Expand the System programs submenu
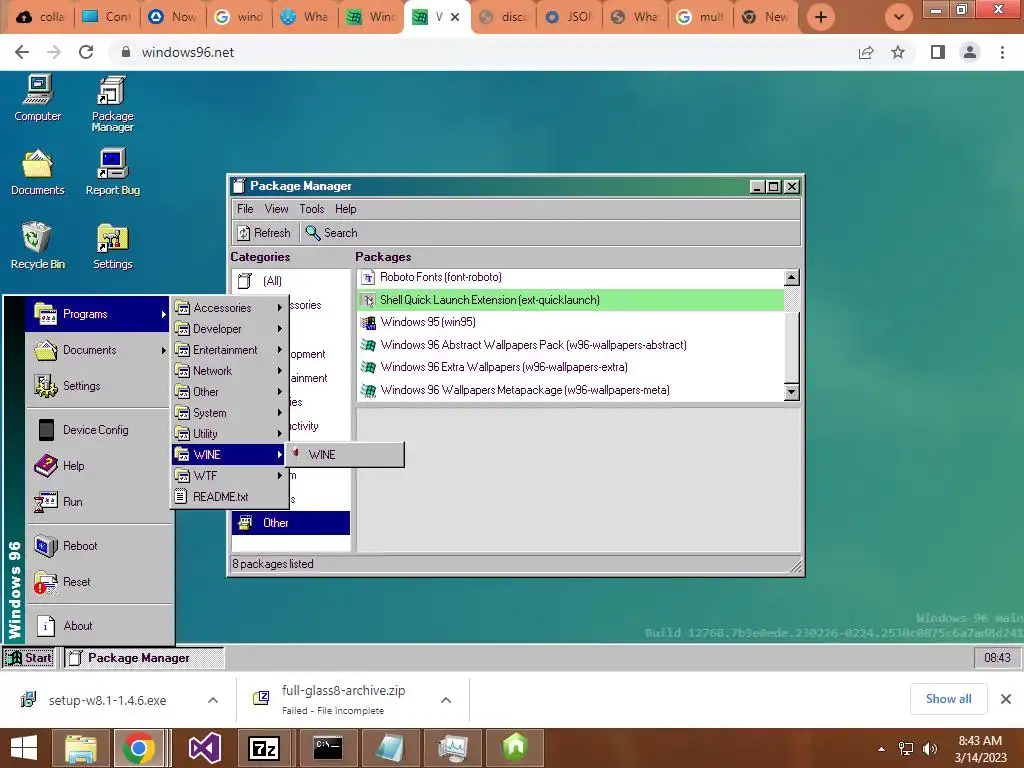Image resolution: width=1024 pixels, height=768 pixels. 229,413
